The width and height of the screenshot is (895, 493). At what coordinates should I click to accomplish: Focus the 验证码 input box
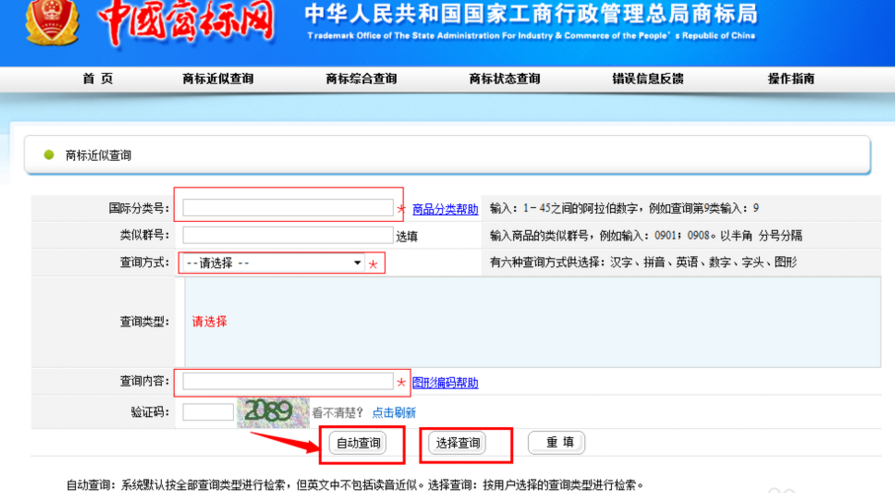pyautogui.click(x=208, y=412)
